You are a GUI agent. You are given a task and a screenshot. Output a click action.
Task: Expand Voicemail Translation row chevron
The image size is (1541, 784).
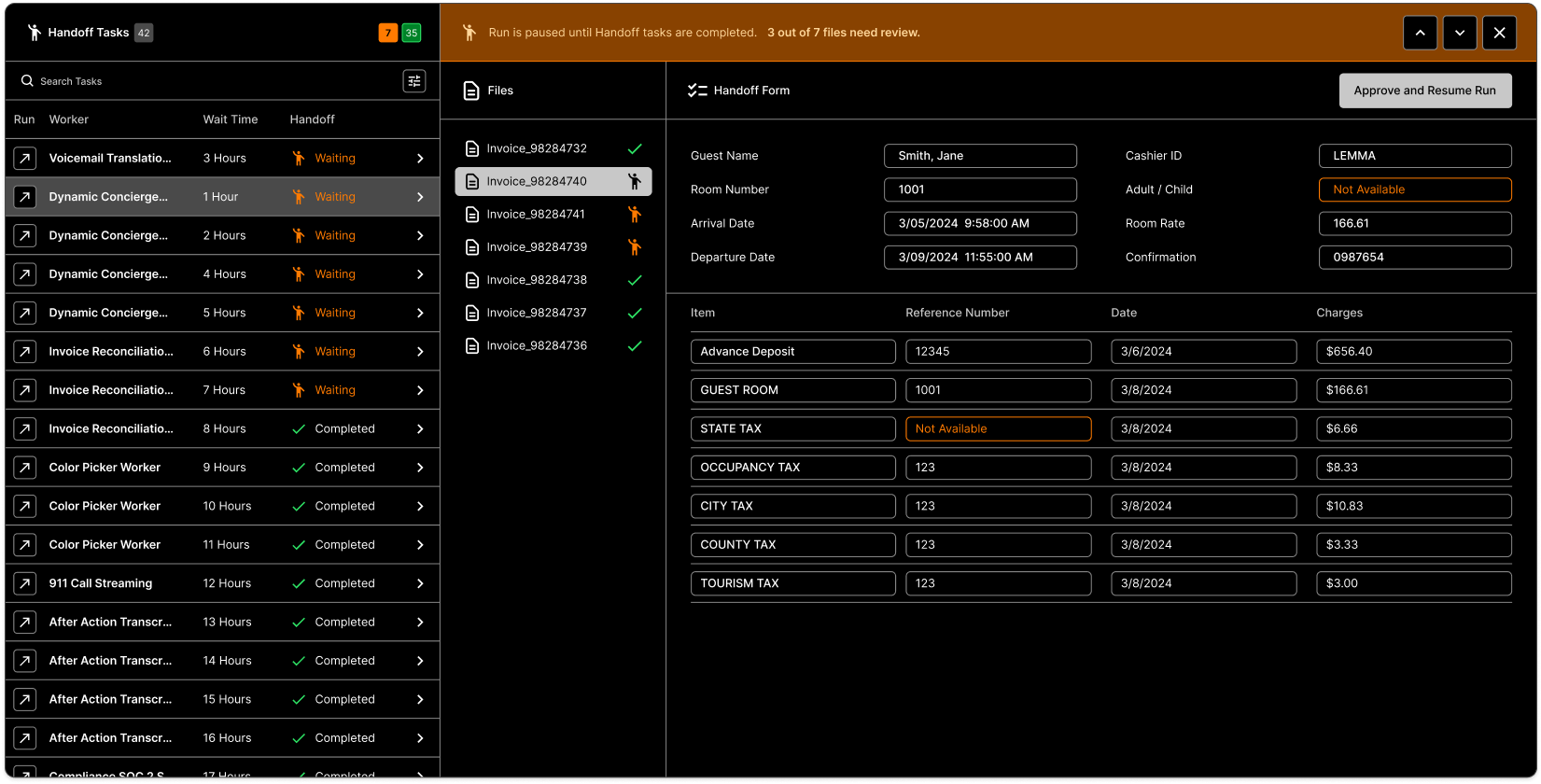coord(420,159)
